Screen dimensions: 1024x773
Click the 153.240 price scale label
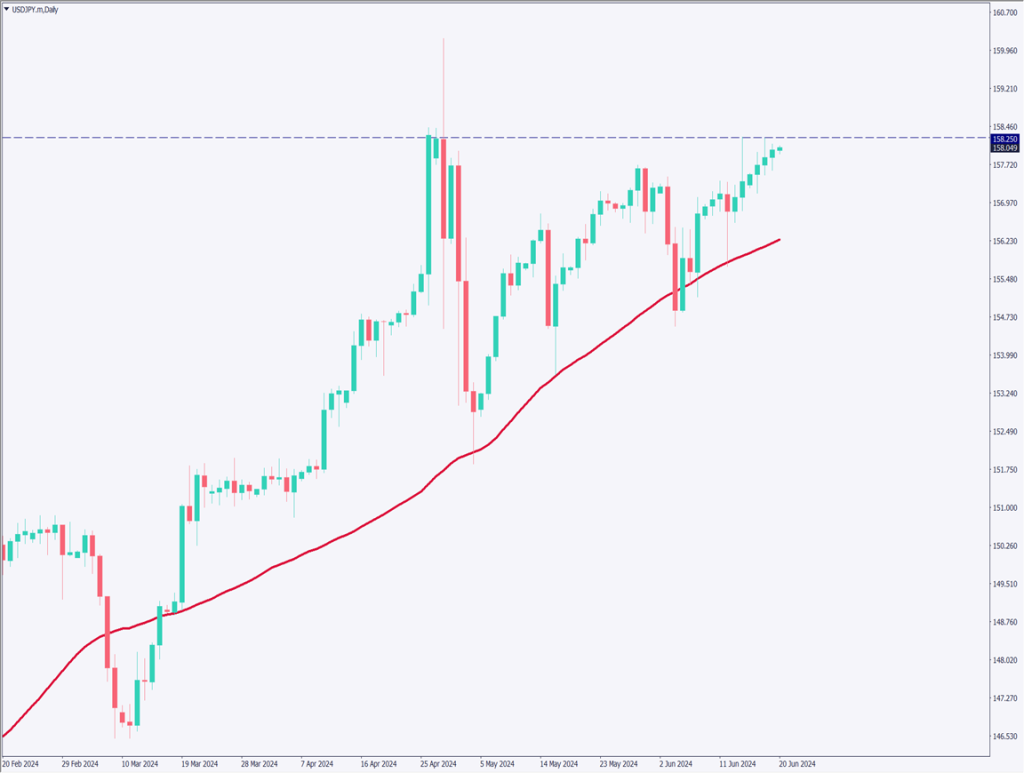tap(1004, 393)
